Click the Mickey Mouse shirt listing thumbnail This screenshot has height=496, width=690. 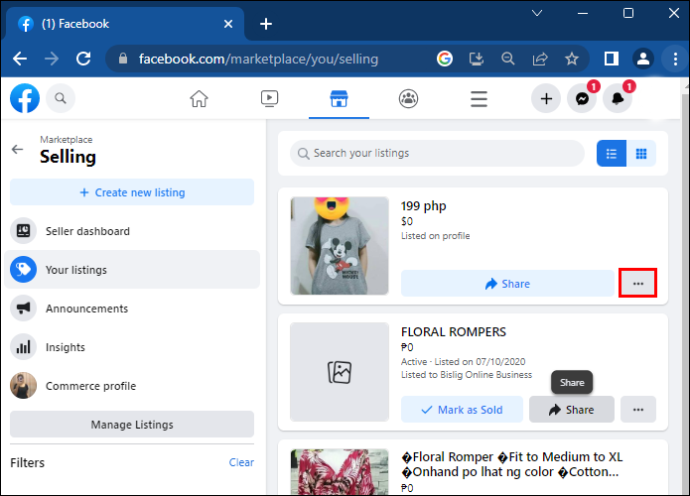[339, 246]
